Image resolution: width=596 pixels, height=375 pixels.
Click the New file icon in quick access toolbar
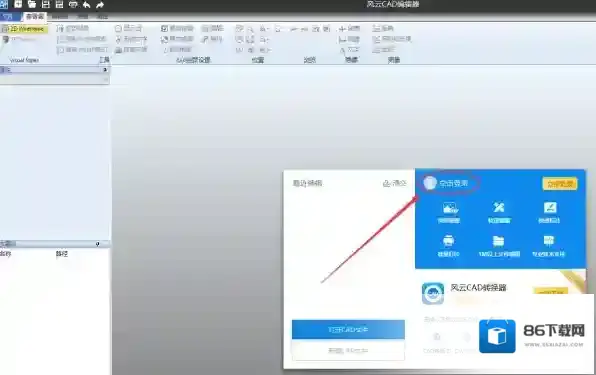18,5
